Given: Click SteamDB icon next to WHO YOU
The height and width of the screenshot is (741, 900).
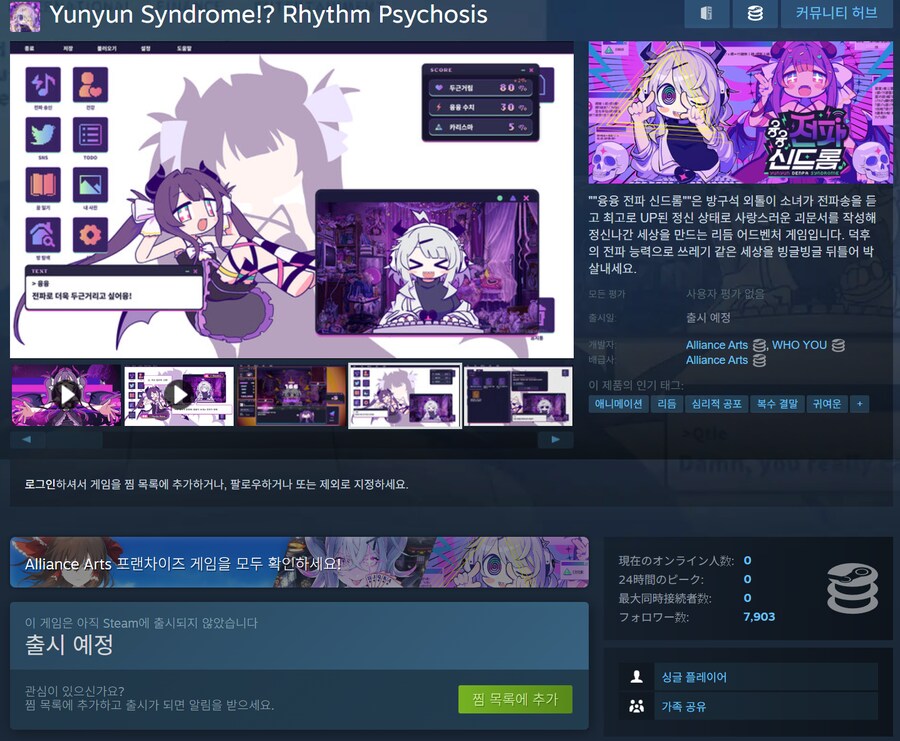Looking at the screenshot, I should click(838, 345).
